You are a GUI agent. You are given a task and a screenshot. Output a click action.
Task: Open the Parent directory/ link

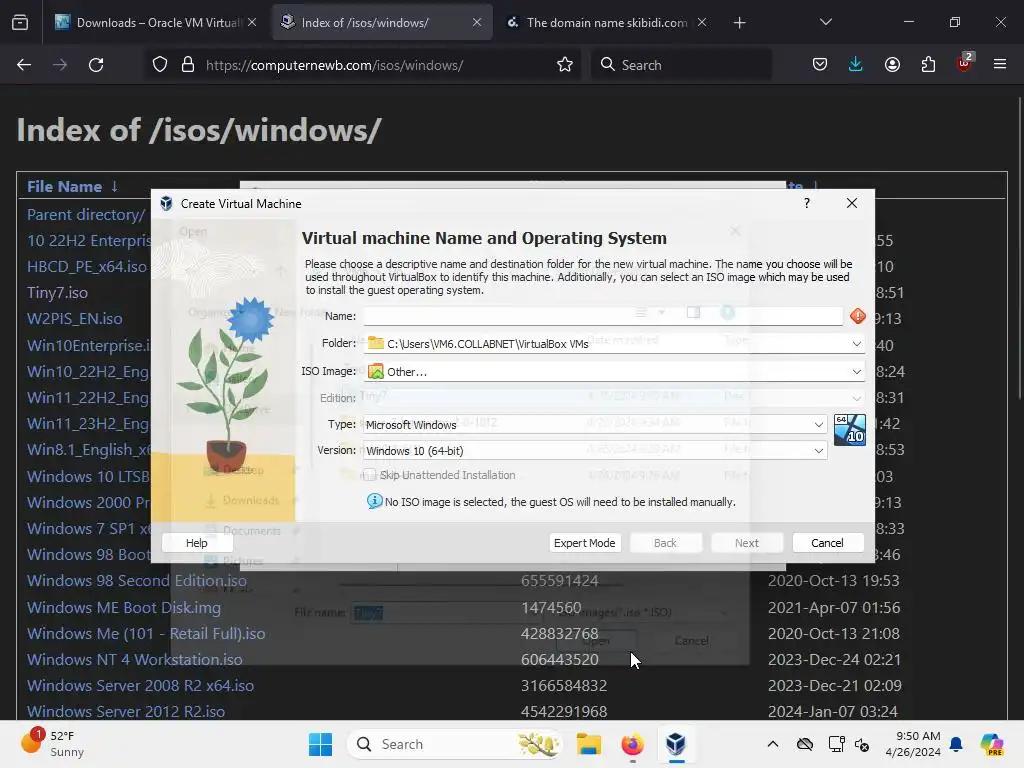point(86,214)
